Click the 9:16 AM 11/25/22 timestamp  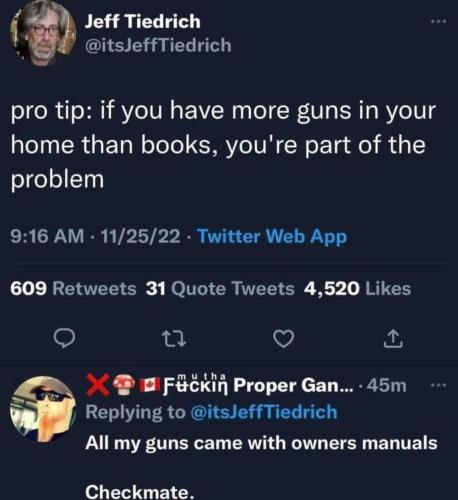[x=95, y=237]
